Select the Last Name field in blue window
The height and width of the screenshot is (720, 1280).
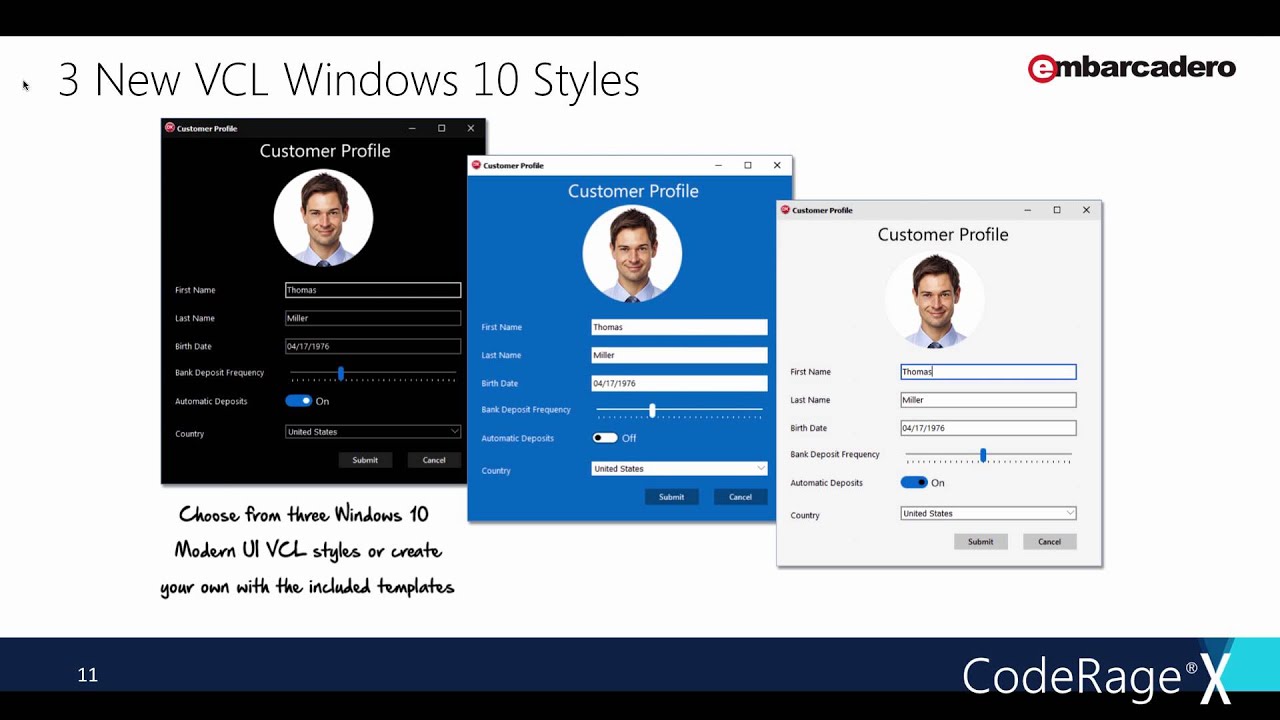coord(680,355)
